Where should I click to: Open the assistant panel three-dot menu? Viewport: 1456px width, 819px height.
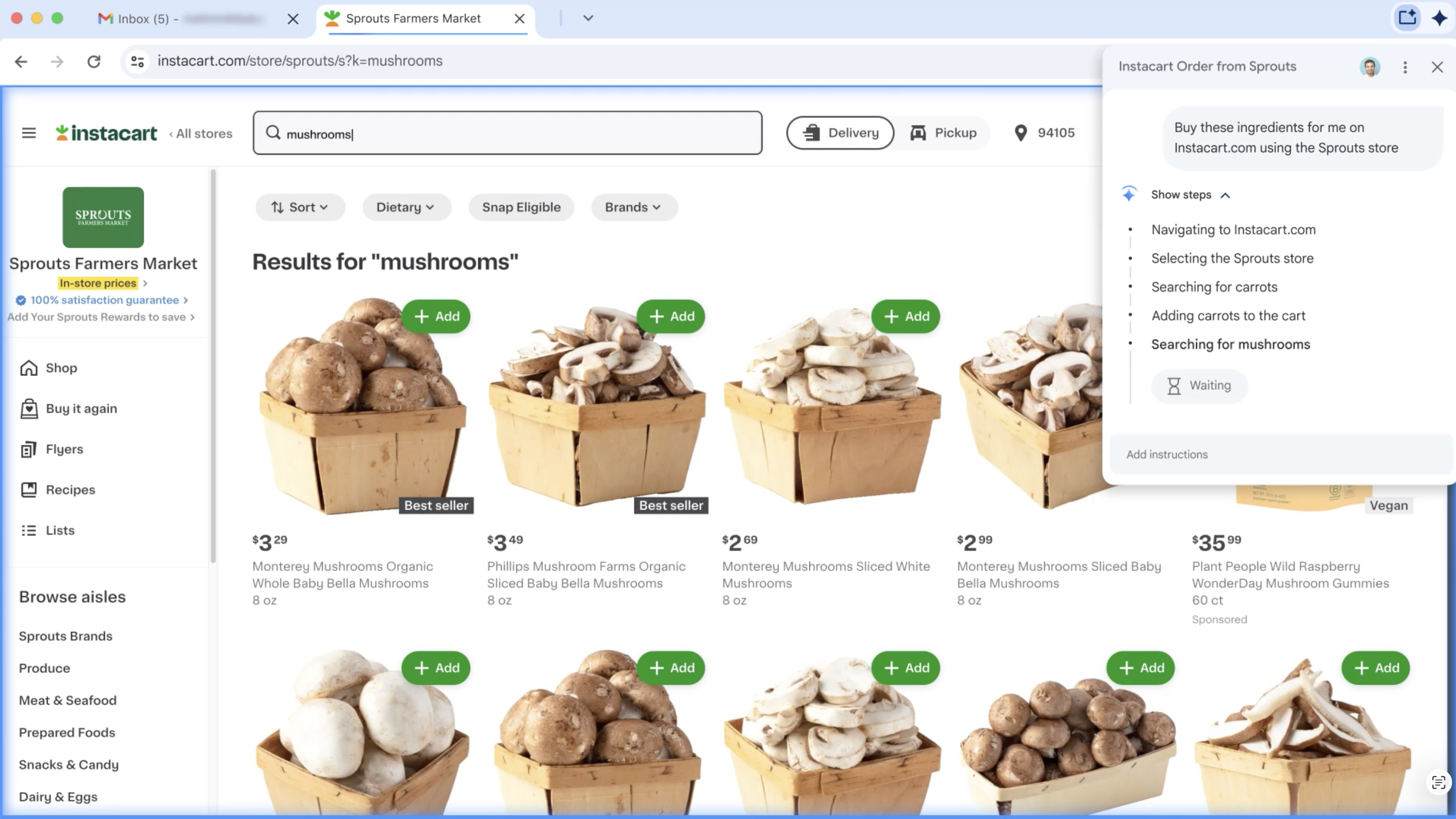(1405, 67)
